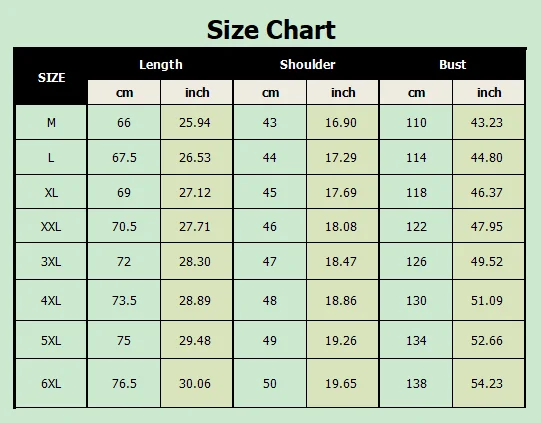Select the 6XL size row label
Viewport: 541px width, 423px height.
(x=51, y=383)
